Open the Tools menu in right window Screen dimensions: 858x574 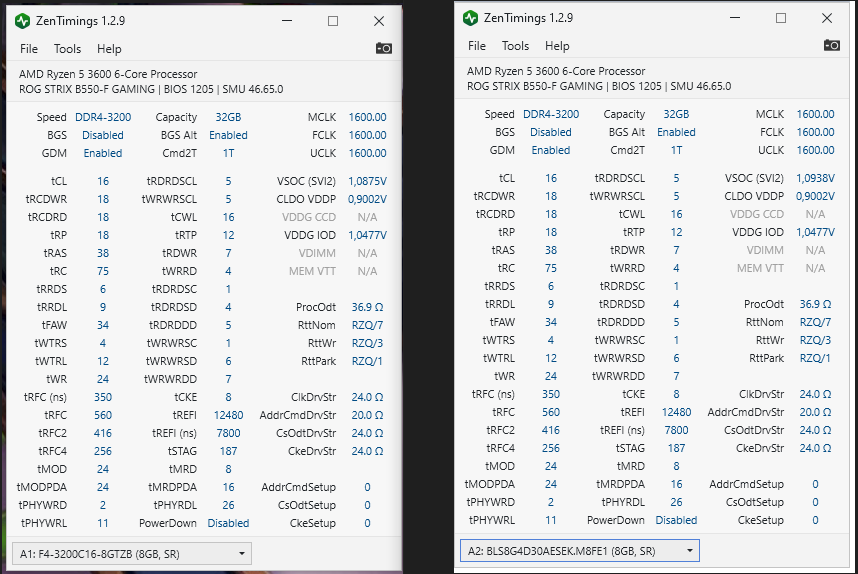(x=516, y=46)
